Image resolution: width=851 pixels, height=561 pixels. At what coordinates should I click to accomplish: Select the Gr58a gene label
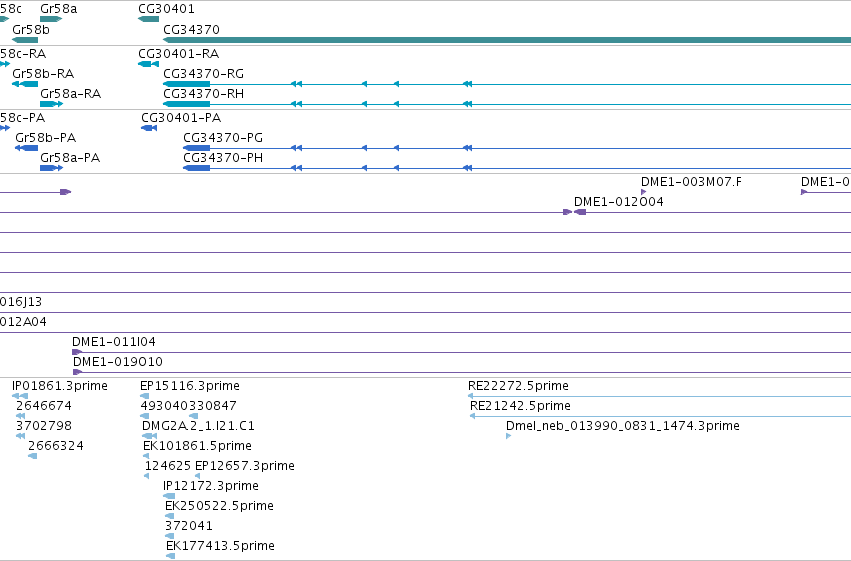coord(59,9)
